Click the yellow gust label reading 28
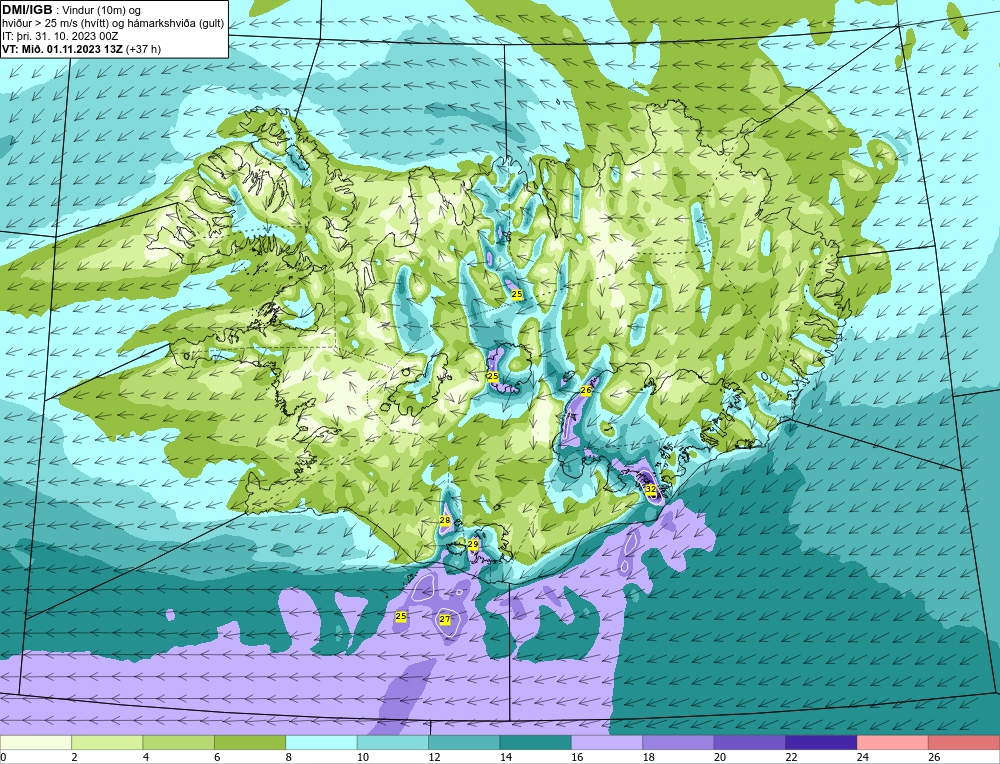 click(445, 520)
